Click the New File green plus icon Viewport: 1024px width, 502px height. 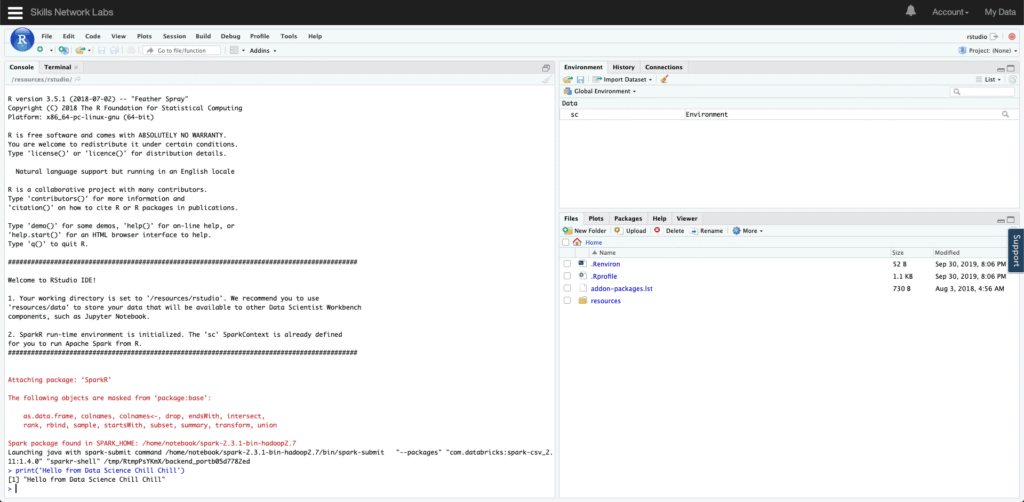(x=40, y=50)
